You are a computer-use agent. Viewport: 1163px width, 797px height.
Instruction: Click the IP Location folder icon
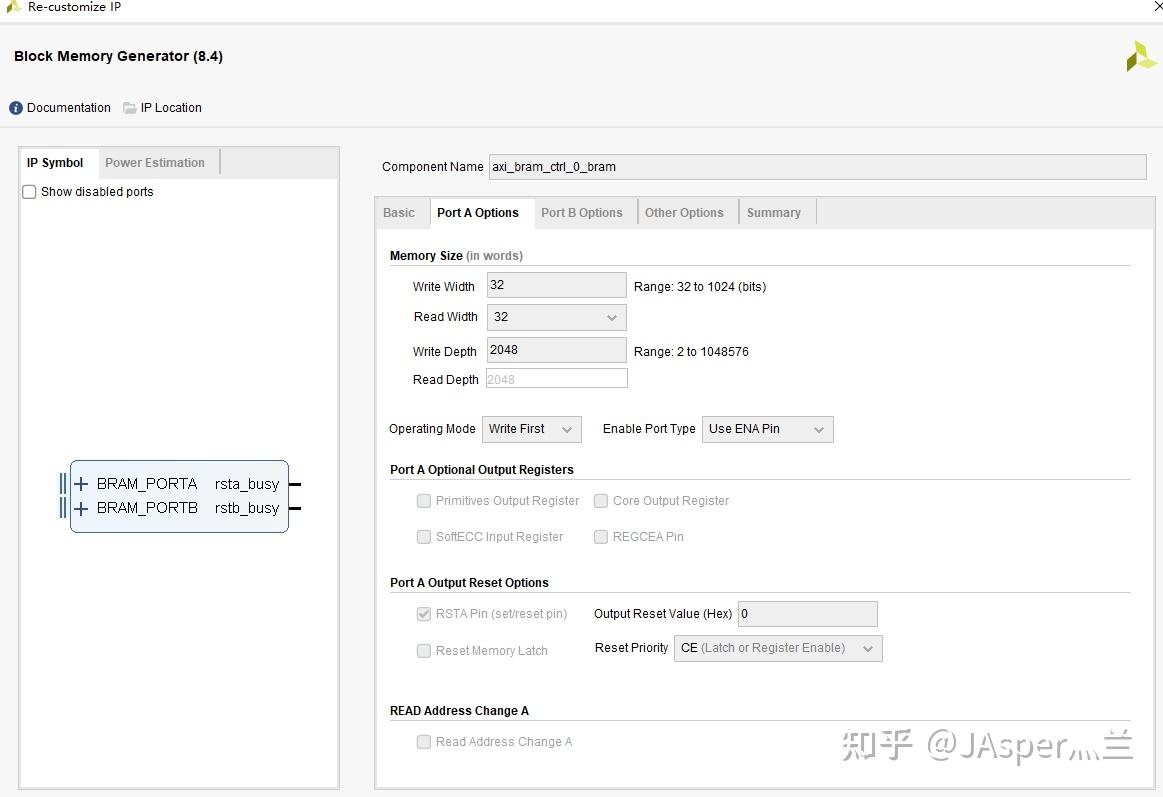pos(128,107)
